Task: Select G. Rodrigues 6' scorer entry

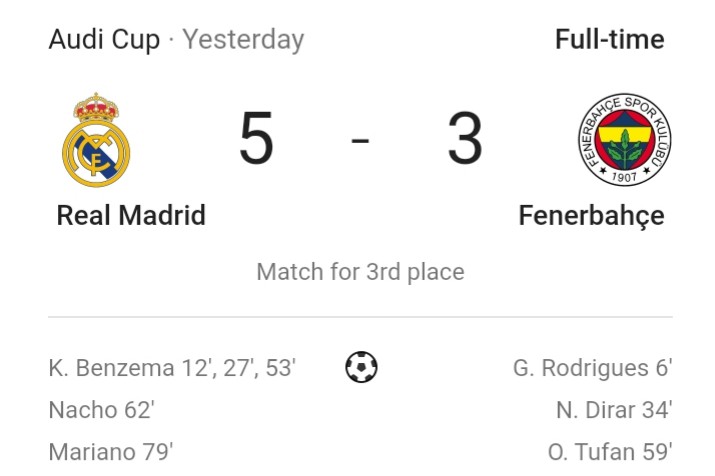Action: pos(592,368)
